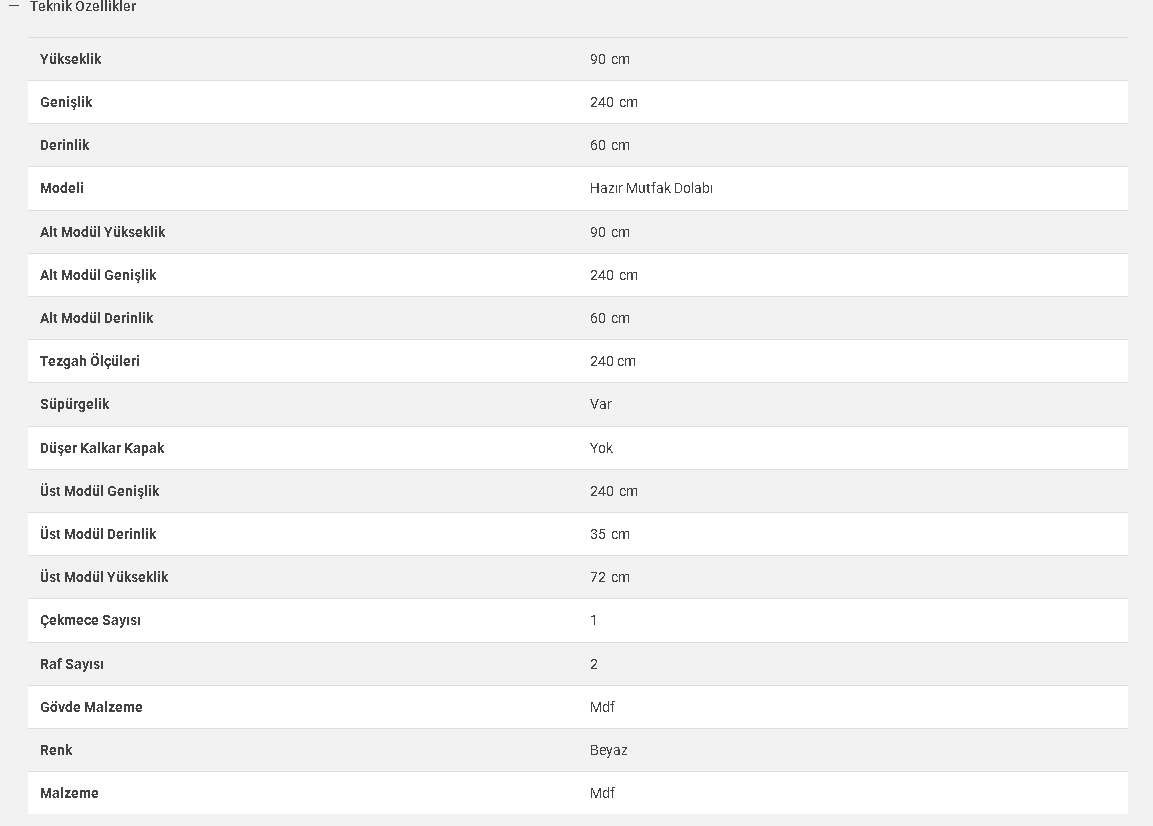This screenshot has height=826, width=1153.
Task: Select the Raf Sayısı label
Action: 71,664
